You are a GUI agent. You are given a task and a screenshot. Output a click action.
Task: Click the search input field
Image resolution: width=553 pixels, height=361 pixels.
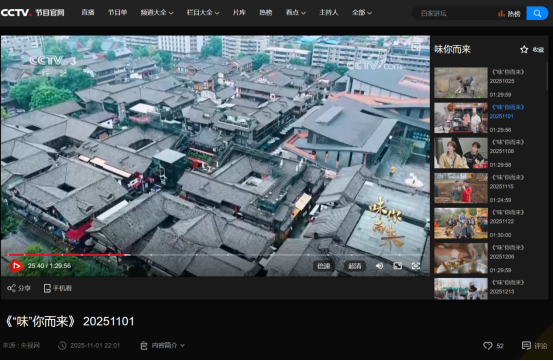coord(455,13)
